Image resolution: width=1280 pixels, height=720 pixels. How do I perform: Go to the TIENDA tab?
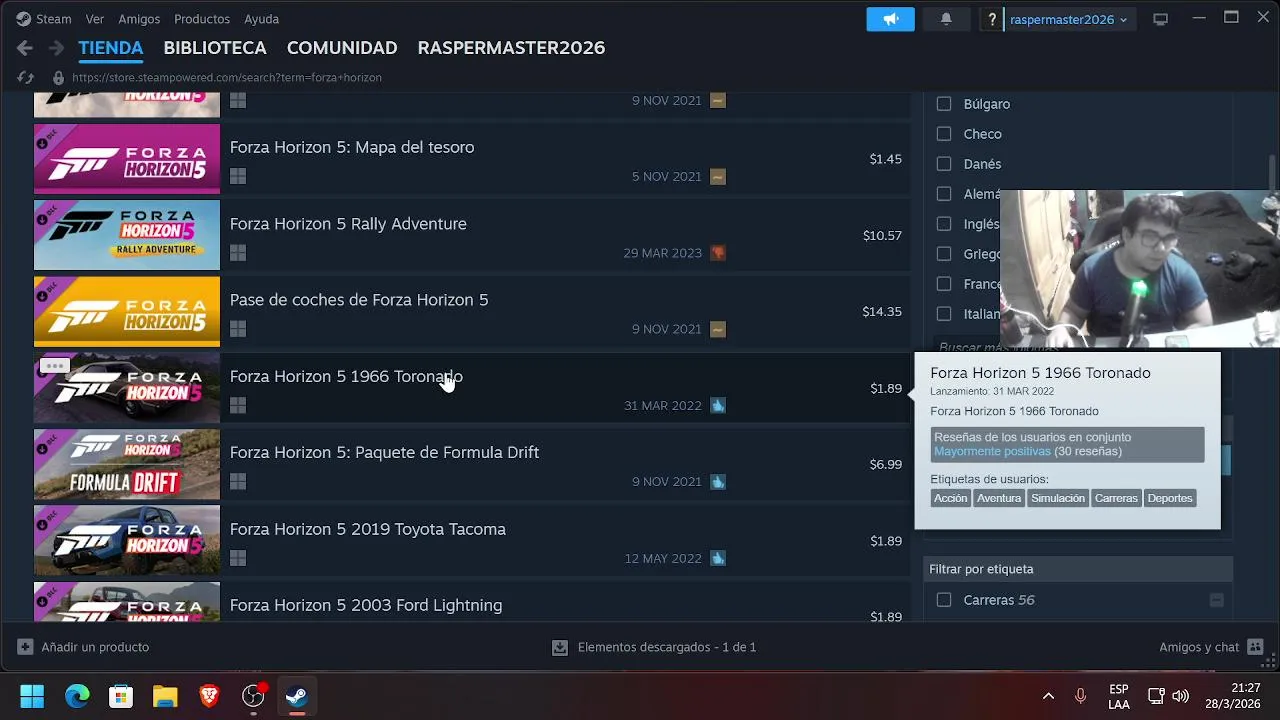point(111,48)
